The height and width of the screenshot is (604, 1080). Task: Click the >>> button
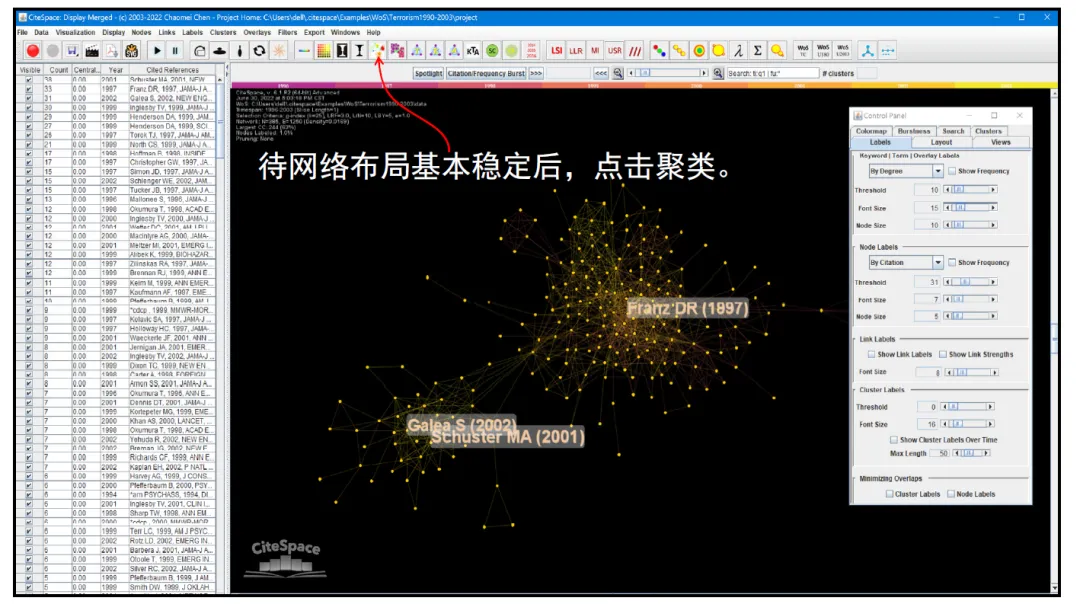pyautogui.click(x=536, y=73)
